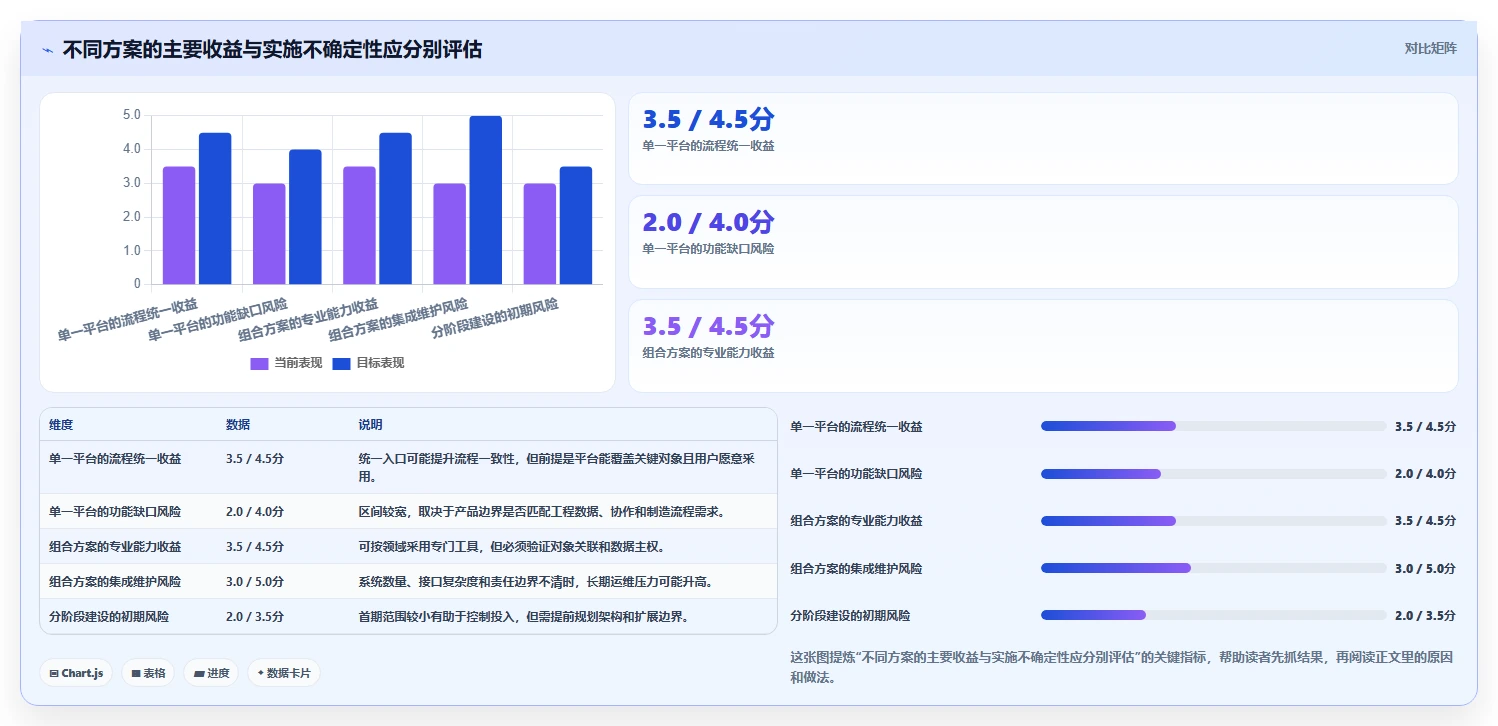The image size is (1498, 726).
Task: Click the 说明 column header in the table
Action: [x=371, y=425]
